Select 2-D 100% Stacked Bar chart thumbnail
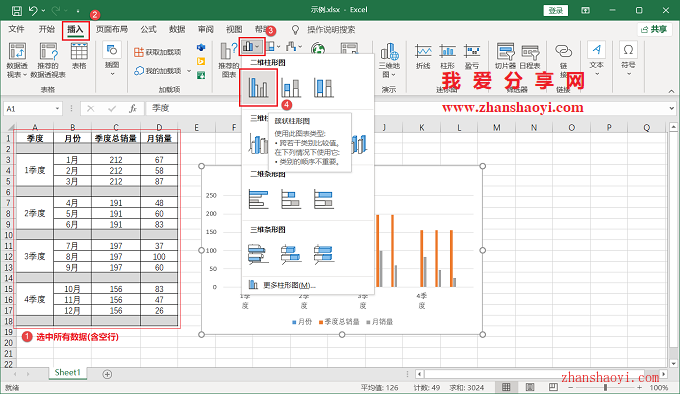This screenshot has height=394, width=680. [x=324, y=199]
